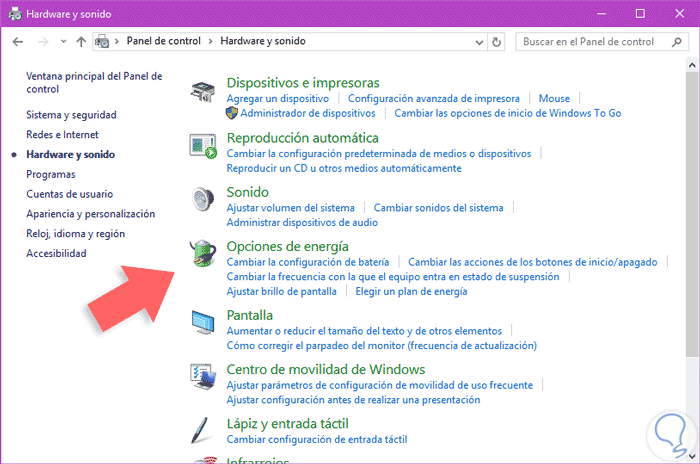Click Cambiar las acciones de los botones de inicio/apagado
Viewport: 700px width, 464px height.
(533, 262)
